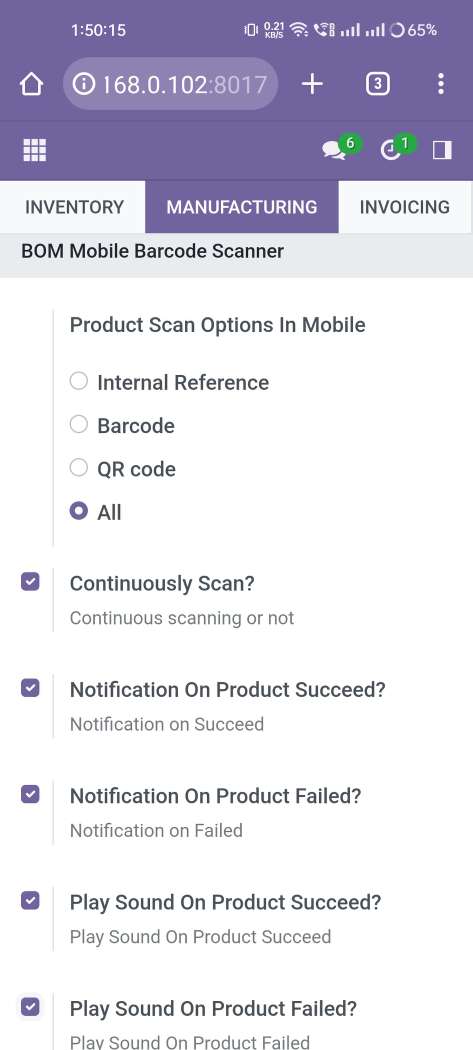Open the browser three-dot overflow menu
The width and height of the screenshot is (473, 1050).
[x=440, y=84]
